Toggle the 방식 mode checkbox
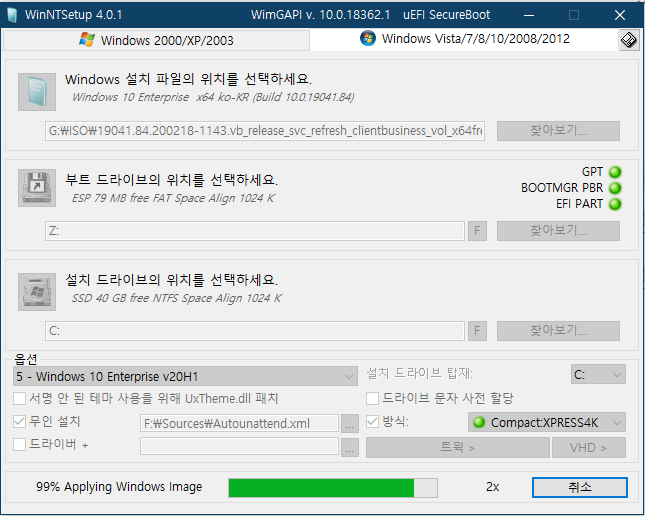 tap(372, 421)
